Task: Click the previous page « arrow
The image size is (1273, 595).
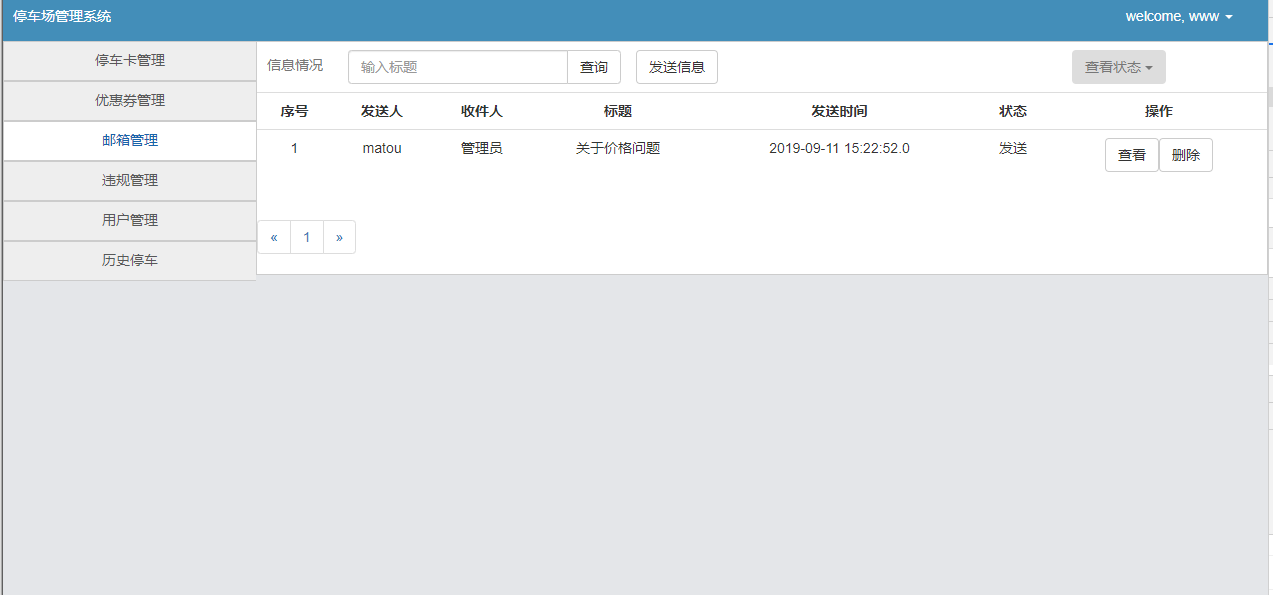Action: [x=274, y=236]
